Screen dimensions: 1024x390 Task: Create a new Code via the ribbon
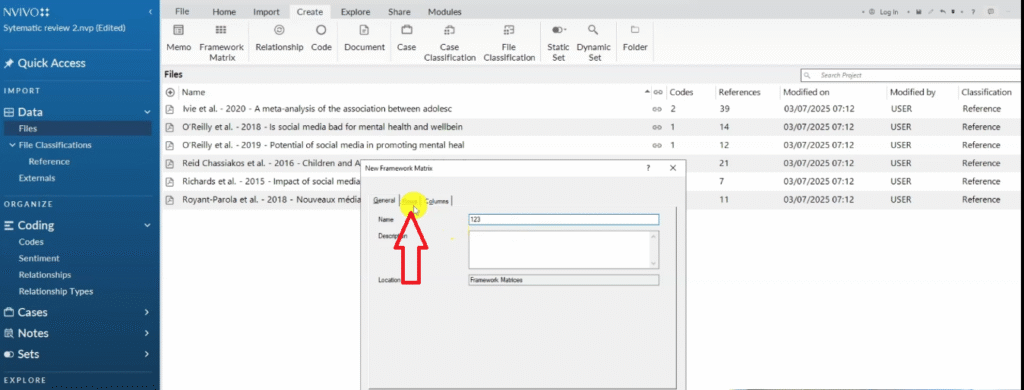tap(321, 39)
